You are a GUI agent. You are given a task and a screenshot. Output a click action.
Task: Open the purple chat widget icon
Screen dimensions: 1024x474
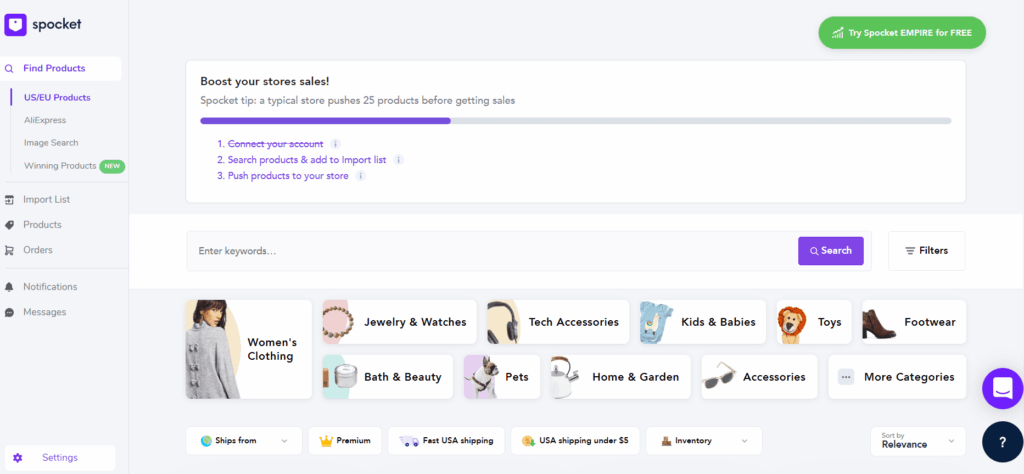(1002, 389)
